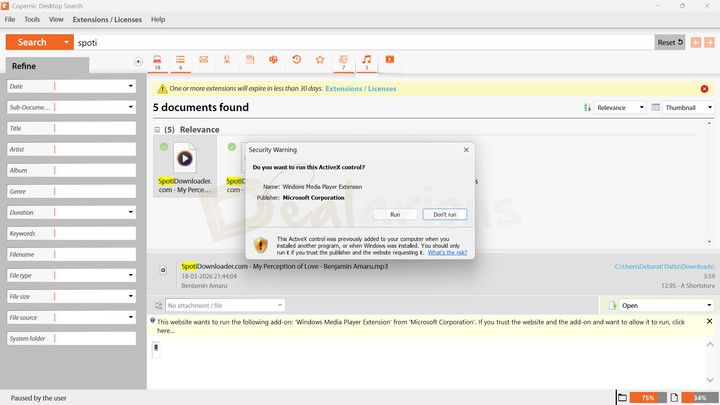Click the Title refine input field
This screenshot has height=405, width=720.
point(95,129)
